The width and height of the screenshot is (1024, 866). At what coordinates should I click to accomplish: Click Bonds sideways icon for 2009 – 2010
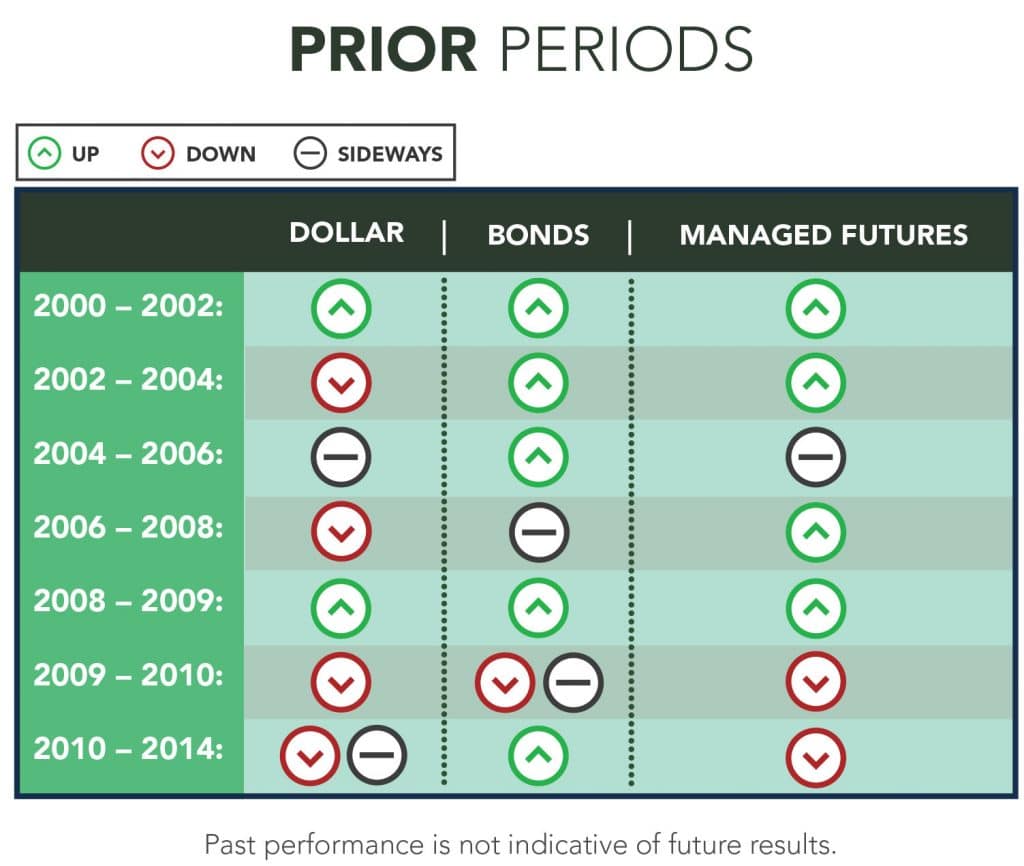(x=573, y=682)
